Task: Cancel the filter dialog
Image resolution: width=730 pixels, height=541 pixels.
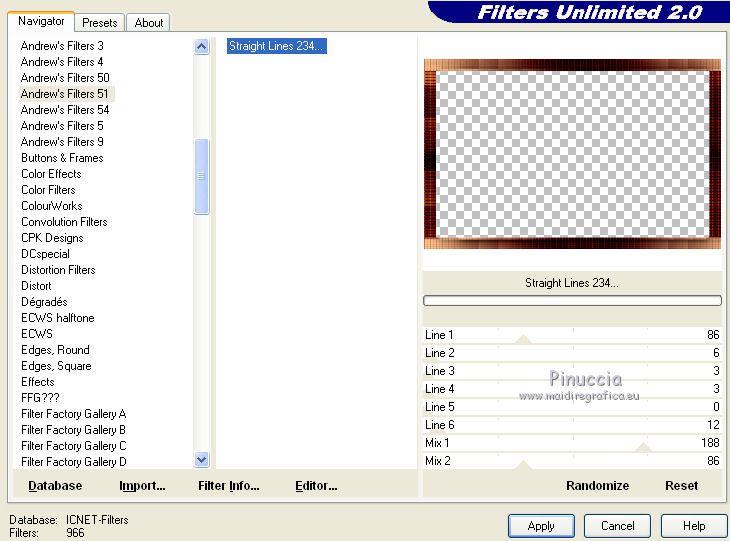Action: pyautogui.click(x=617, y=526)
